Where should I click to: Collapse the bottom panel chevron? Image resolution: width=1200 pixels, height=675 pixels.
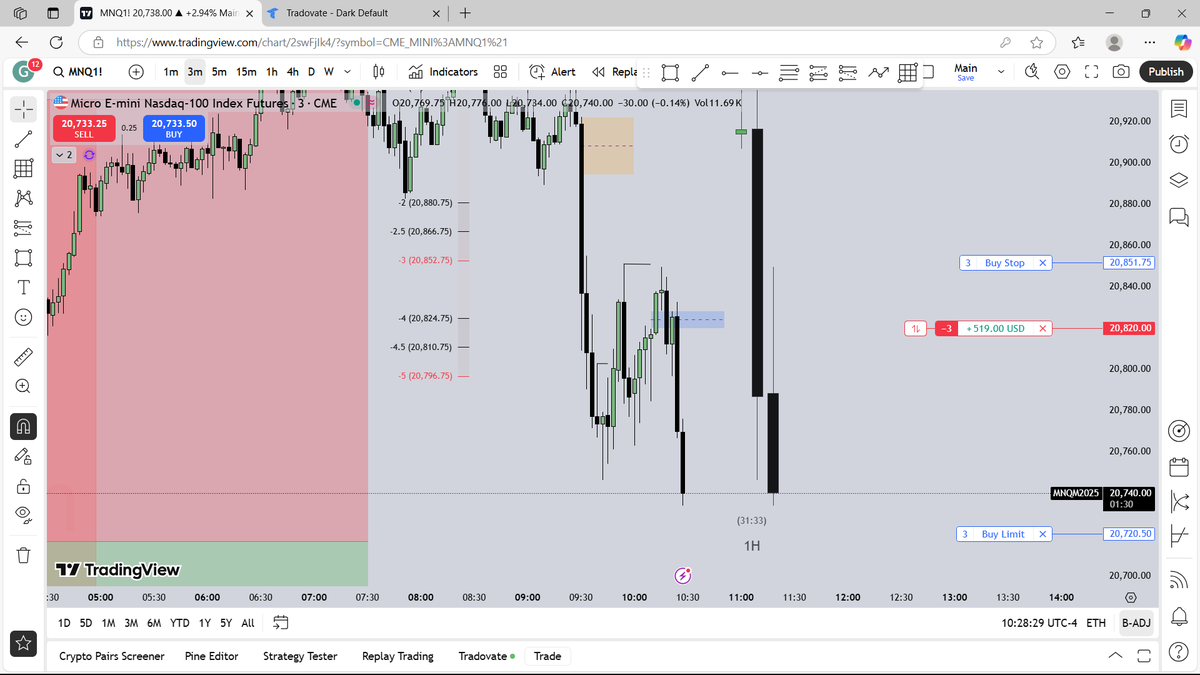(1117, 656)
